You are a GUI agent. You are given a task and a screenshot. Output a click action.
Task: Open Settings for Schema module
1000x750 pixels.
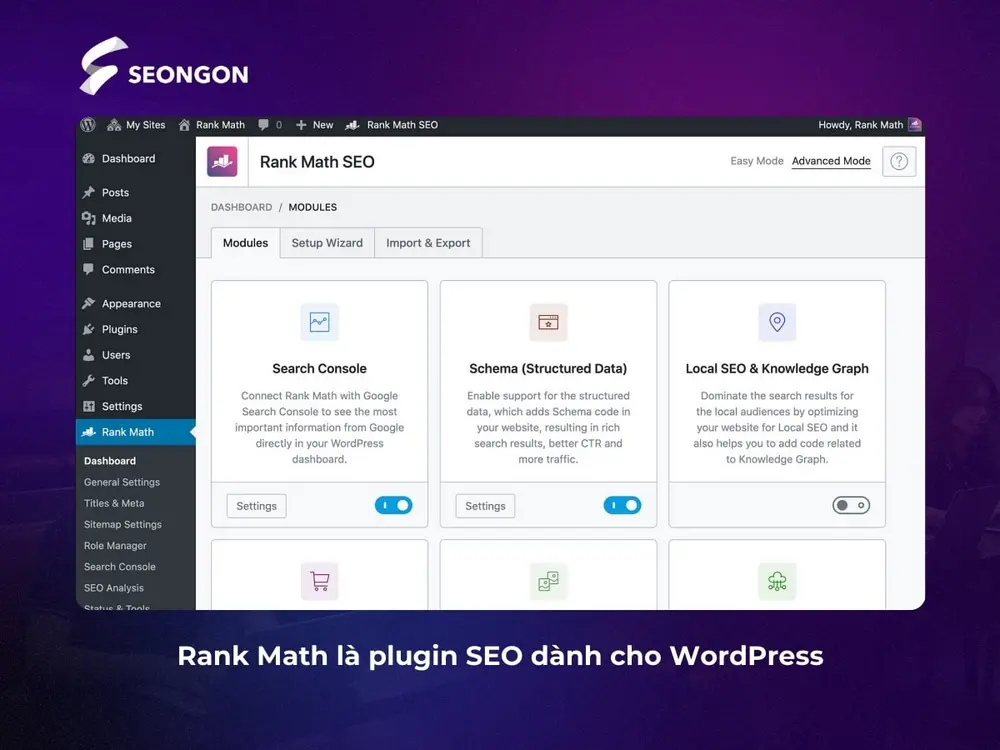485,506
